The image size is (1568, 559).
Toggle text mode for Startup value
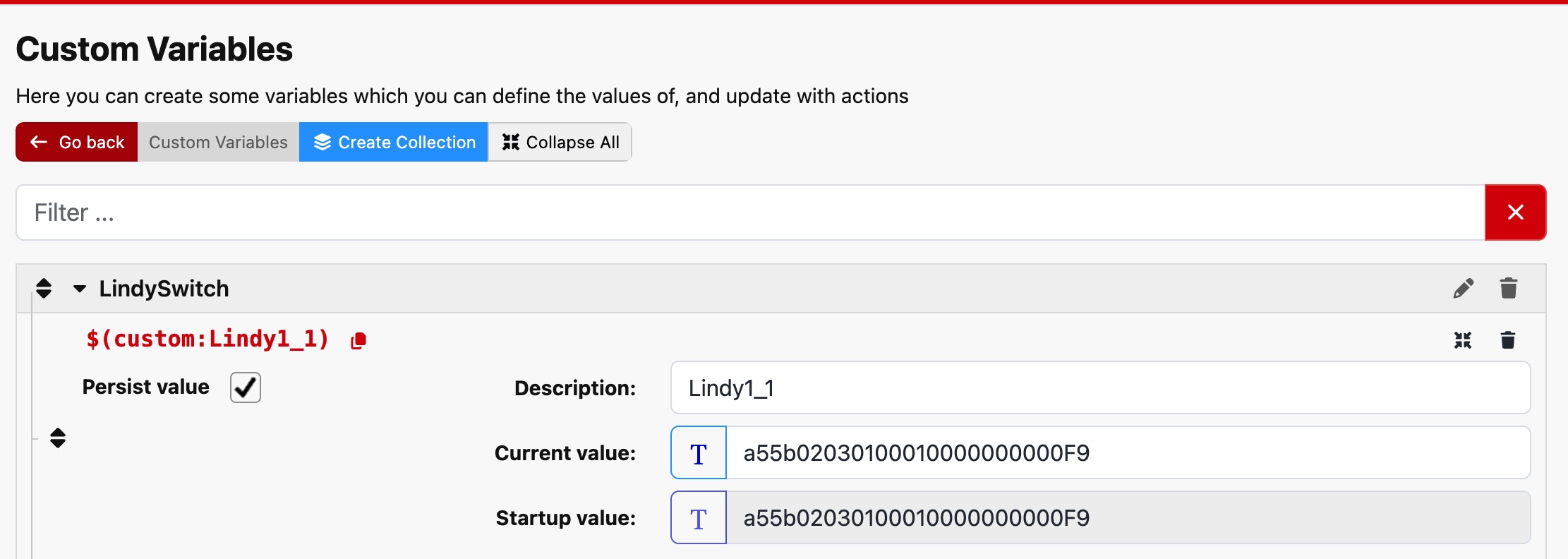(699, 518)
